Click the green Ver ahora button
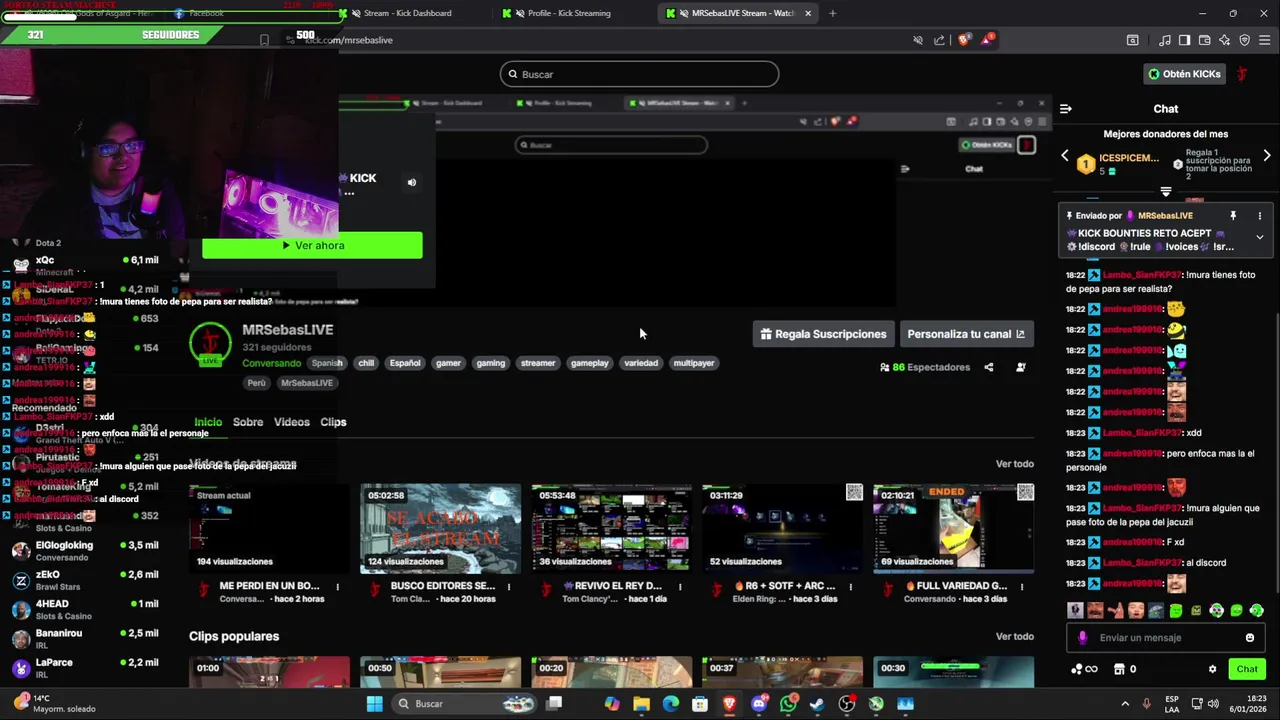 pos(312,245)
